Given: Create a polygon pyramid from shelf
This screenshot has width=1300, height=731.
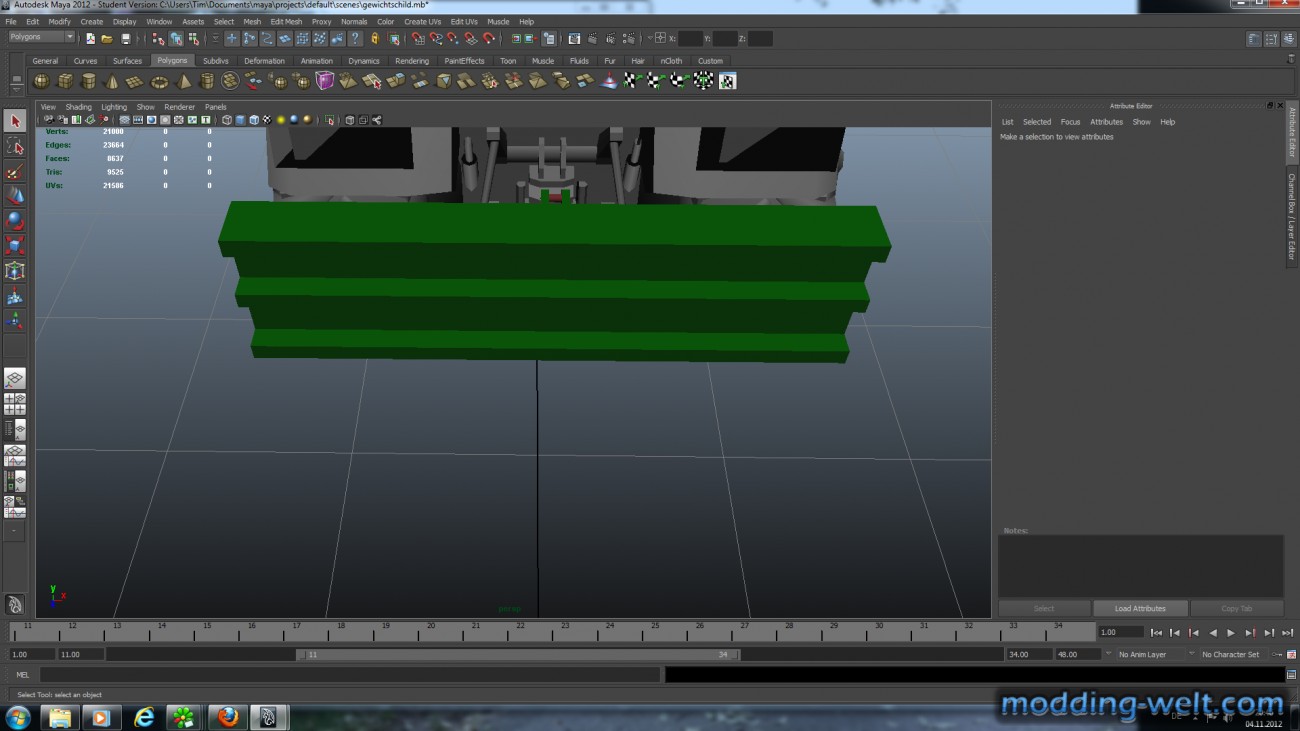Looking at the screenshot, I should tap(183, 81).
